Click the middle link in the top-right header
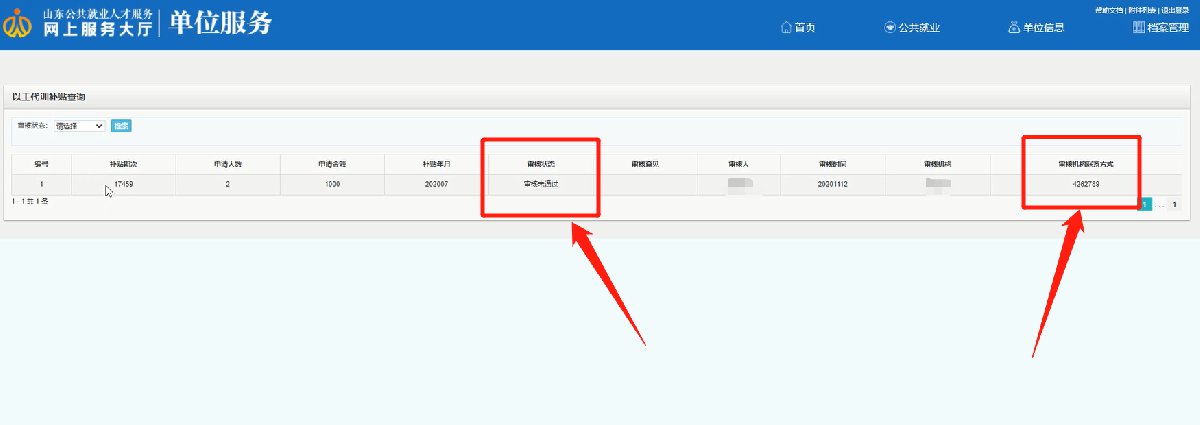Screen dimensions: 1200x425 tap(1143, 9)
